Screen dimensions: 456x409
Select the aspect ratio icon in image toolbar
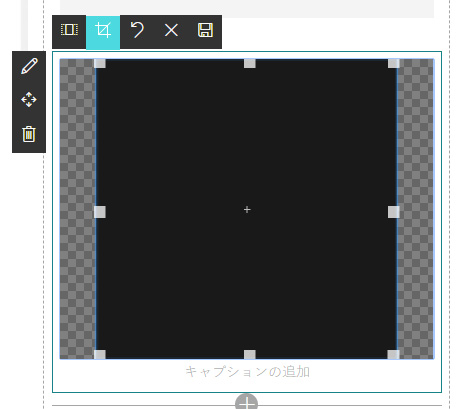tap(69, 30)
